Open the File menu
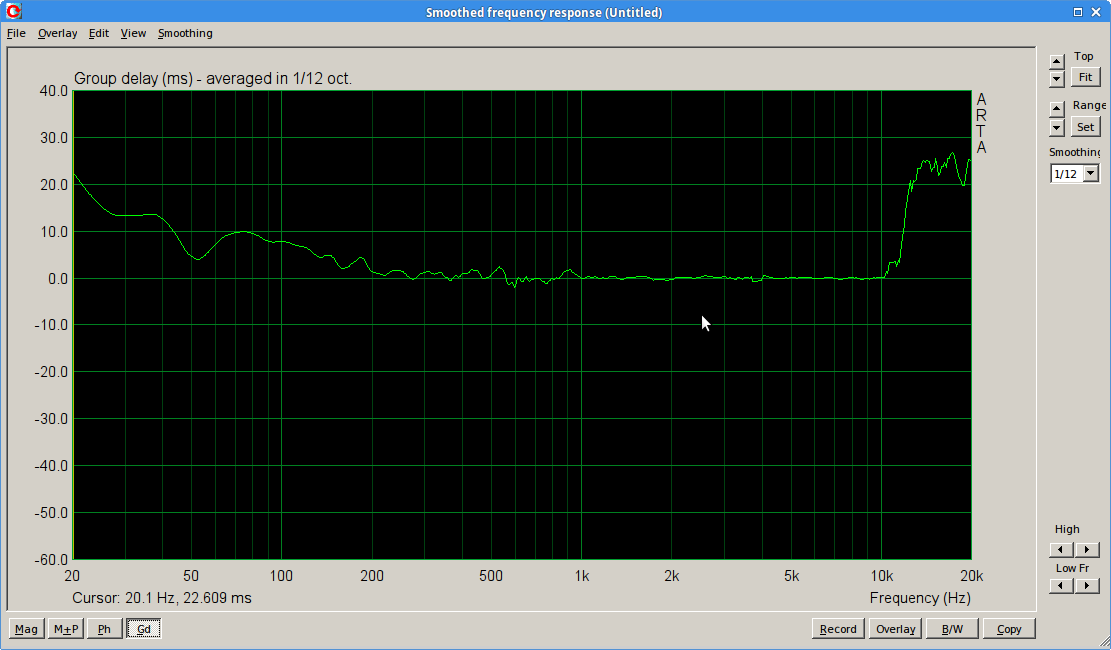The image size is (1111, 650). tap(16, 33)
